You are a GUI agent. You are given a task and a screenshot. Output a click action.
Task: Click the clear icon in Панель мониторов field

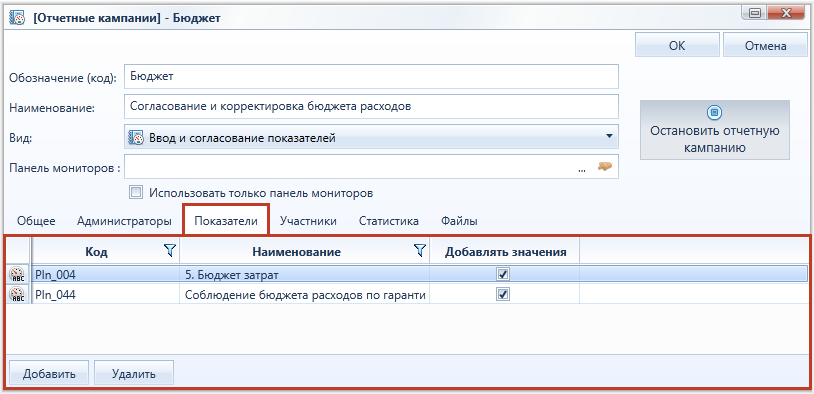click(604, 167)
